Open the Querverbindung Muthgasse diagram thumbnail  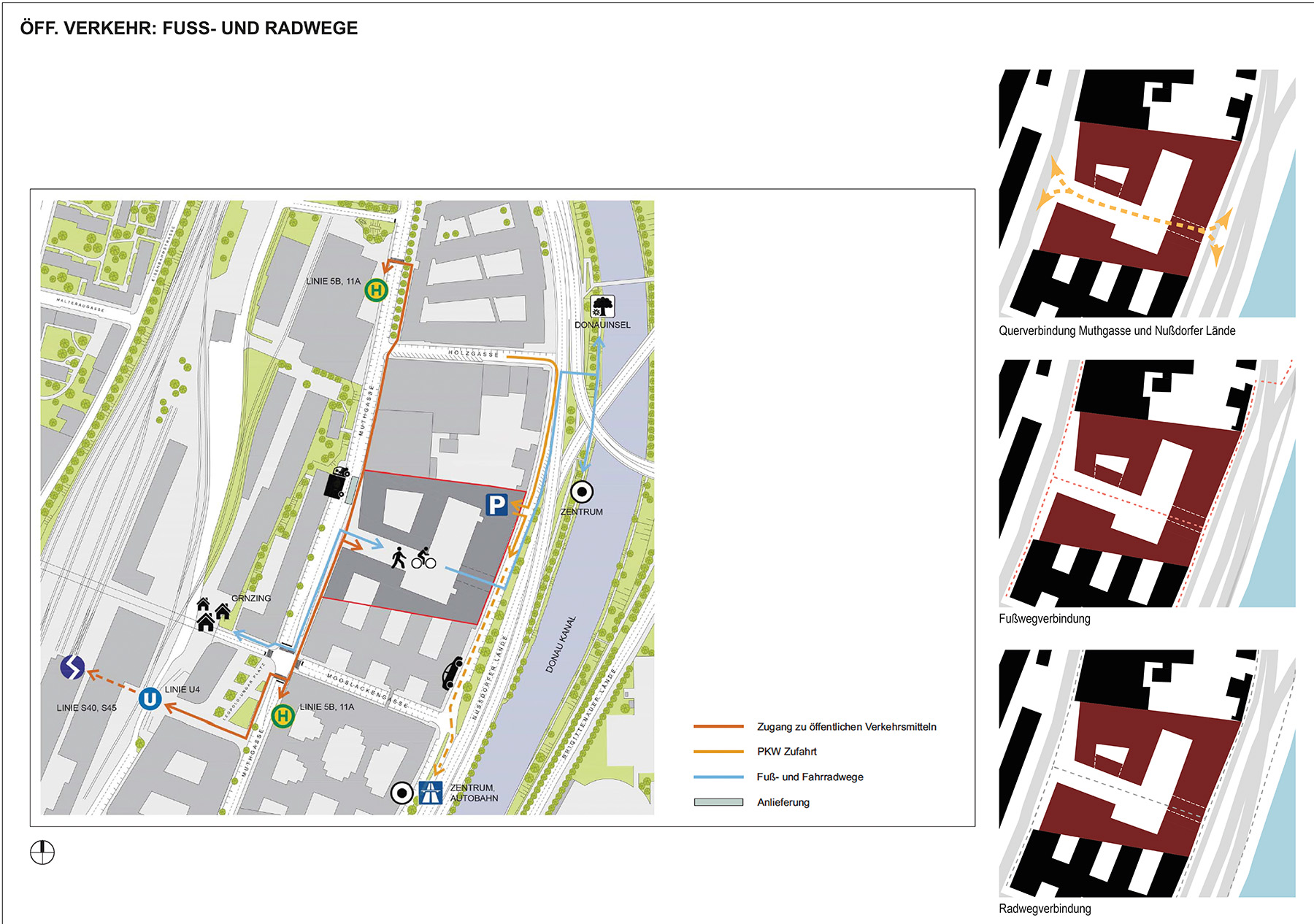click(1147, 193)
